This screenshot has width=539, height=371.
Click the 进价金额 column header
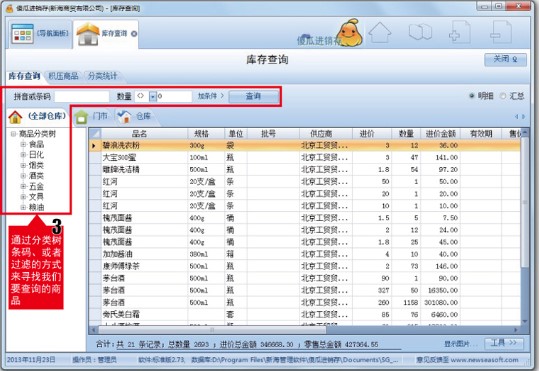coord(440,133)
